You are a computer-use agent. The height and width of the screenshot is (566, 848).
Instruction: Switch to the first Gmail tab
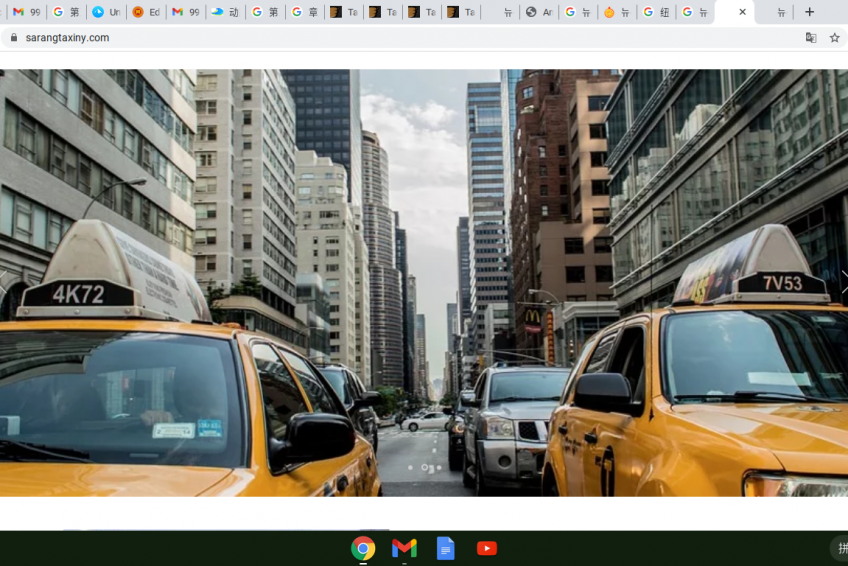click(x=25, y=12)
